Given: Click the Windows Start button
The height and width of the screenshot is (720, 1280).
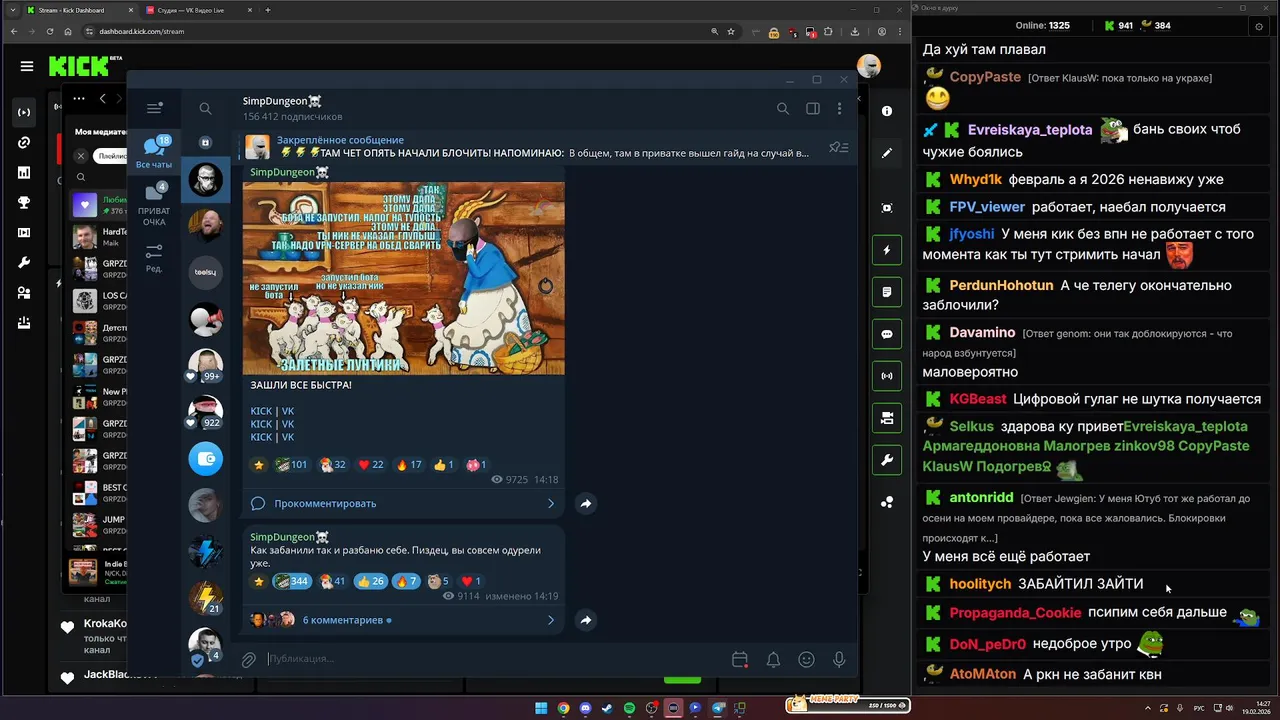Looking at the screenshot, I should click(541, 708).
